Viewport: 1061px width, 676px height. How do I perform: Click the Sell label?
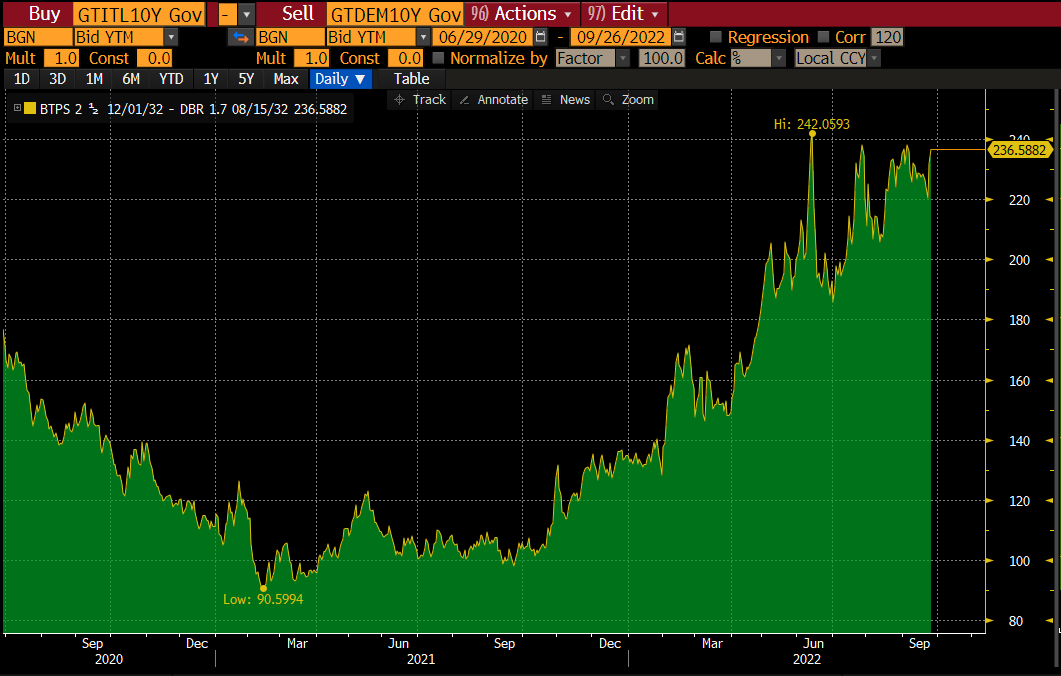(x=298, y=14)
